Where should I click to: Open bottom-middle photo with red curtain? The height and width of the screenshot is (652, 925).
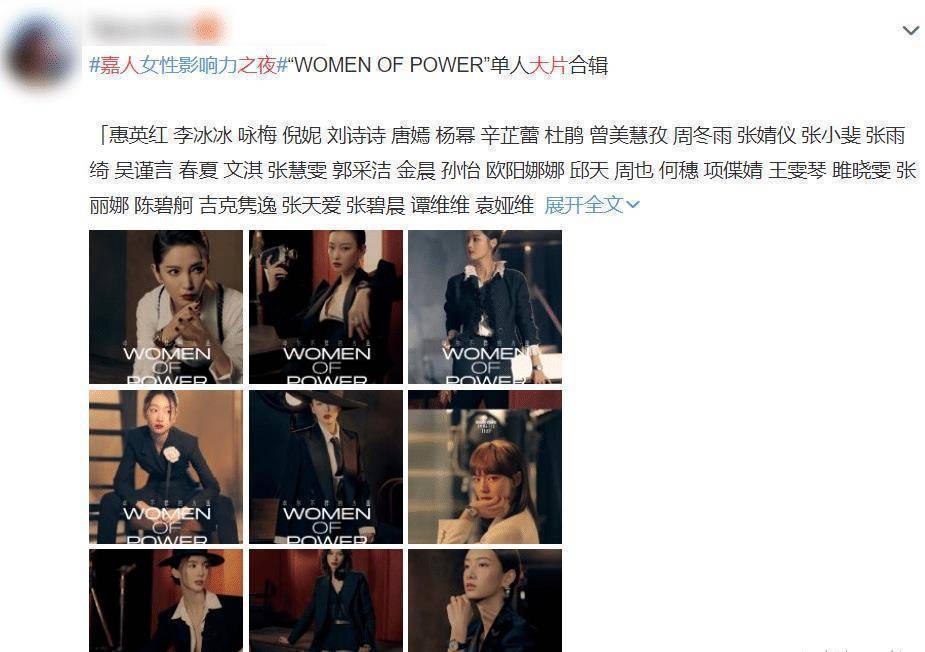click(x=326, y=601)
